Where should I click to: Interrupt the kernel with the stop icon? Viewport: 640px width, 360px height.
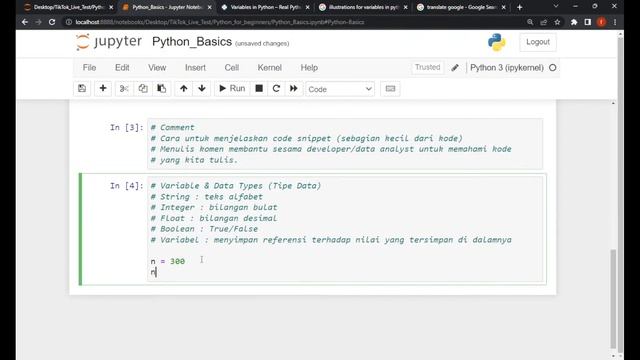[x=259, y=89]
